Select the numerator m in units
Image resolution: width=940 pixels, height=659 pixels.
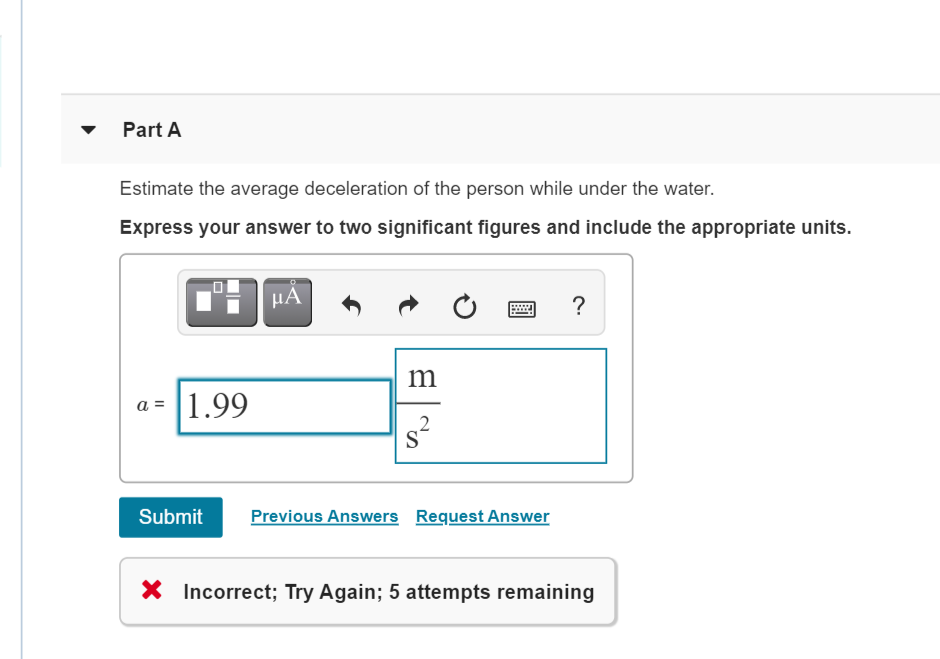[422, 378]
